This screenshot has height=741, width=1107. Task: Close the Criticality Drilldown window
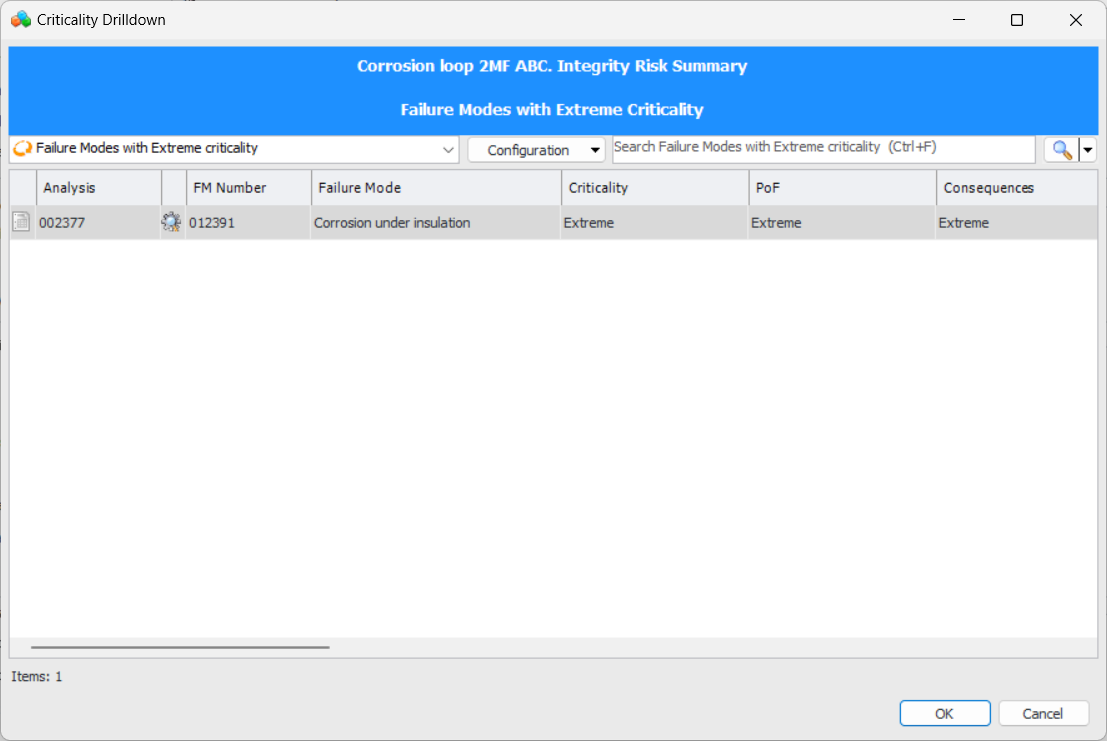tap(1075, 20)
